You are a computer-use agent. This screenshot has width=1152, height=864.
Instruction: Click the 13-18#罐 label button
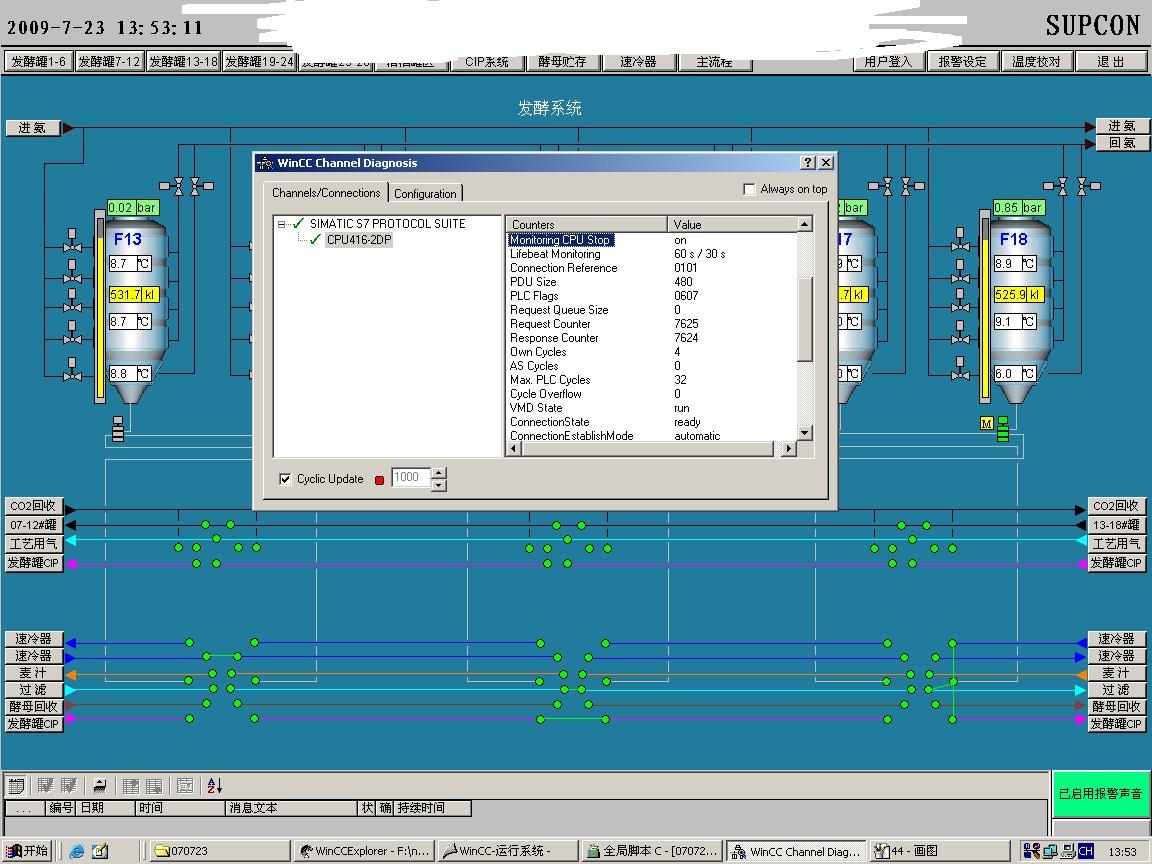pos(1115,525)
